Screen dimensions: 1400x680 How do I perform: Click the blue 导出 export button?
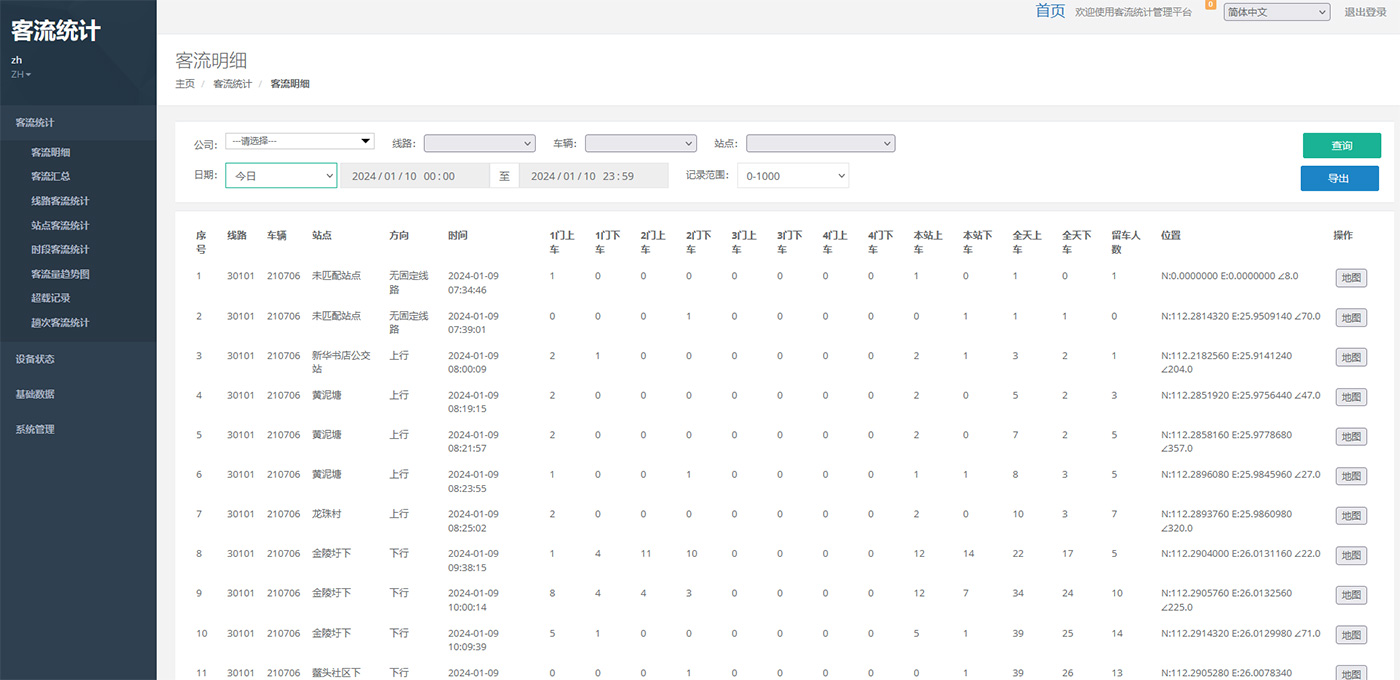click(x=1339, y=178)
